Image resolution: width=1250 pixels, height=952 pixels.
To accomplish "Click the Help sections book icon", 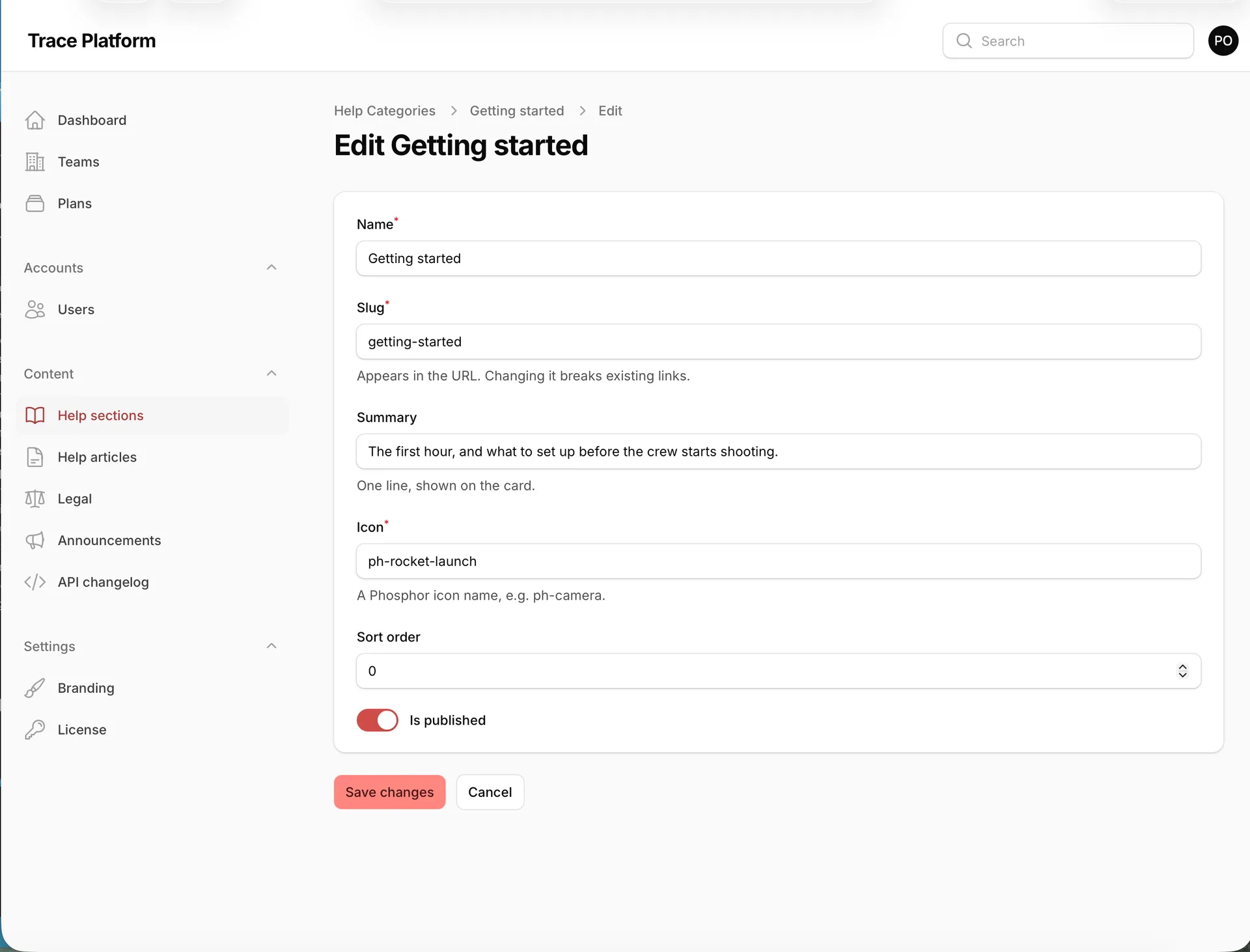I will (35, 416).
